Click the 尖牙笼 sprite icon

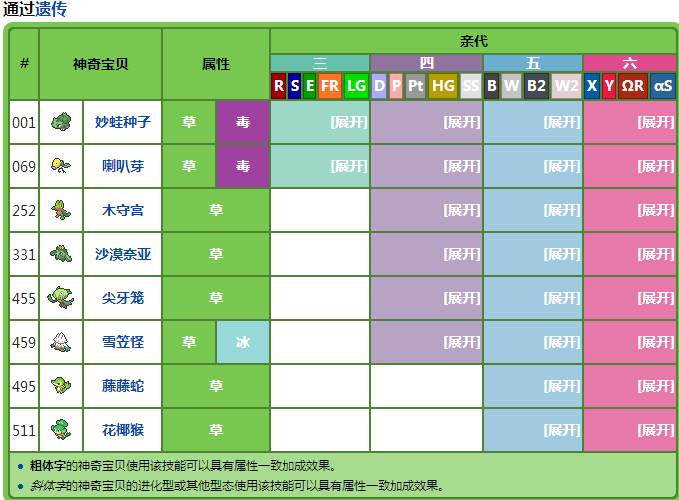61,298
